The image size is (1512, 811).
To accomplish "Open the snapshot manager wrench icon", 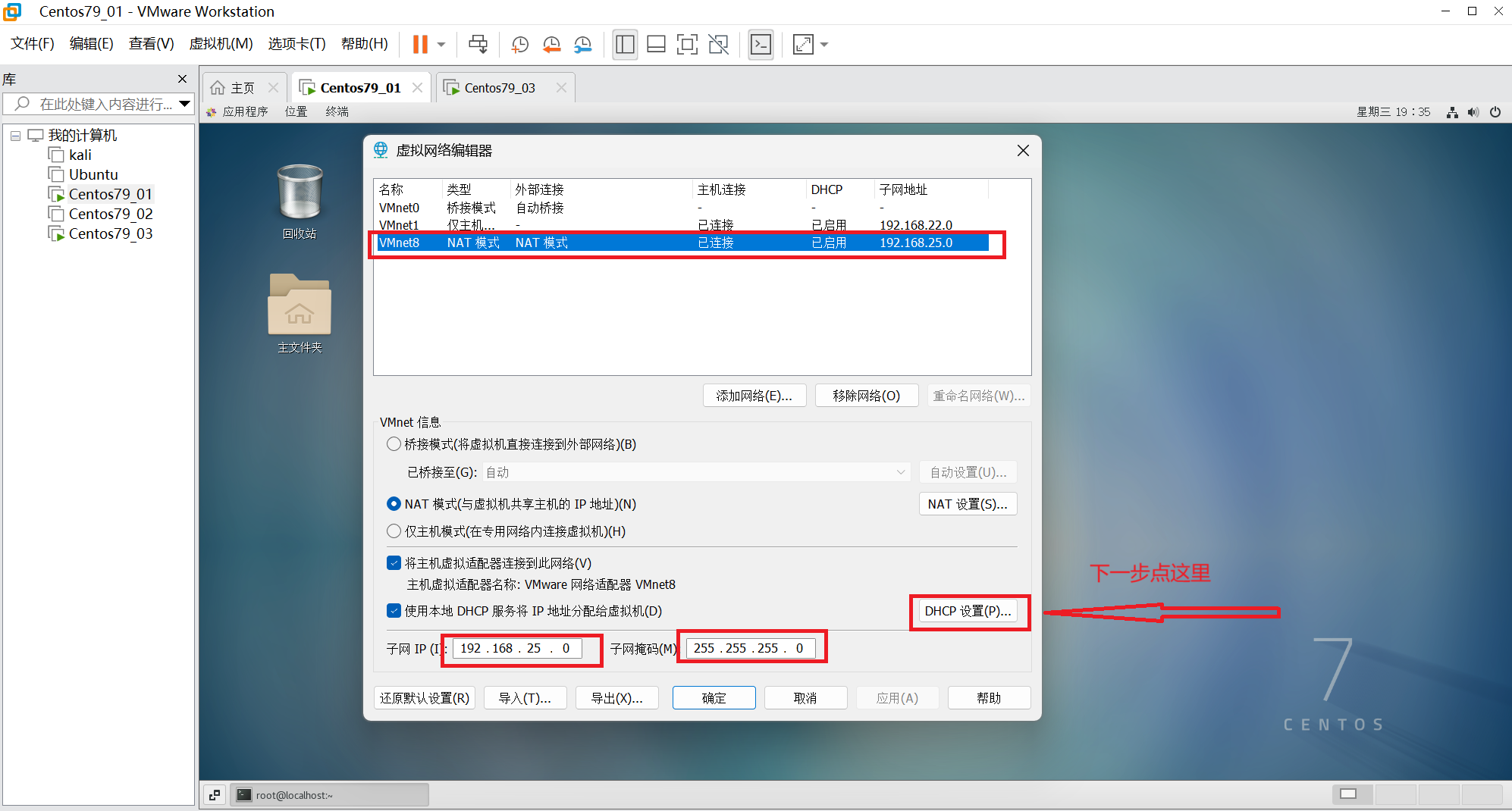I will coord(582,45).
